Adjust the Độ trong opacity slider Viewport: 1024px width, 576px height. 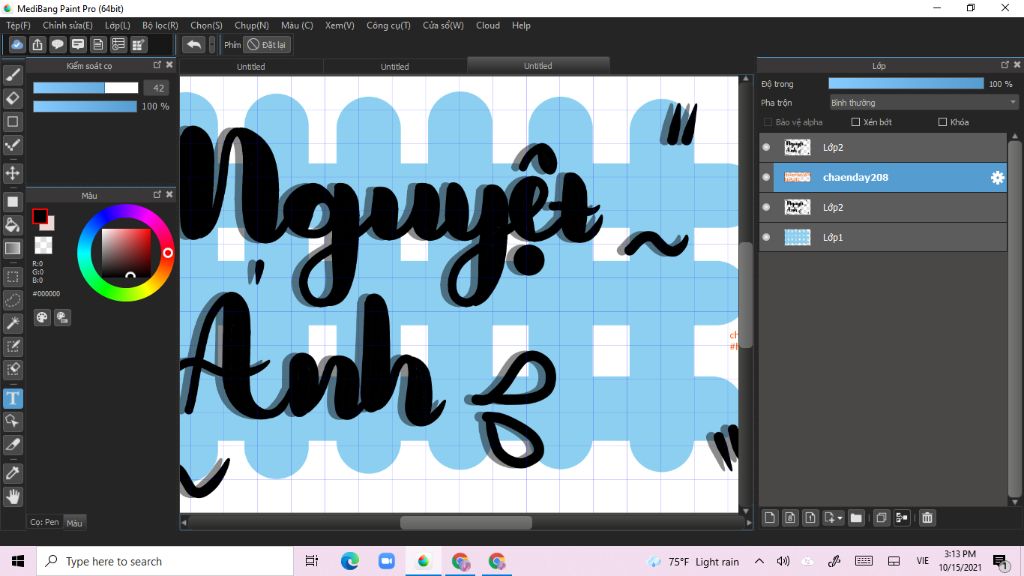(x=906, y=84)
